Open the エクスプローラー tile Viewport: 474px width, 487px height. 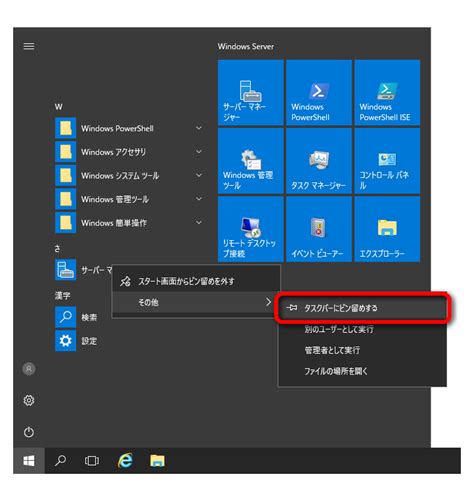pos(387,229)
